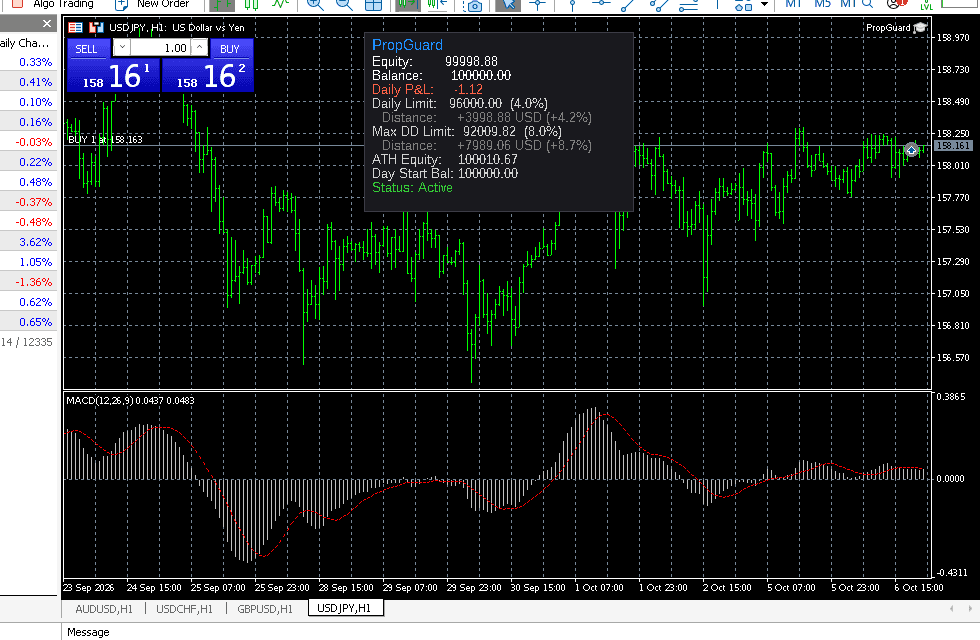Take a chart screenshot with camera icon
The height and width of the screenshot is (640, 980).
click(x=474, y=5)
